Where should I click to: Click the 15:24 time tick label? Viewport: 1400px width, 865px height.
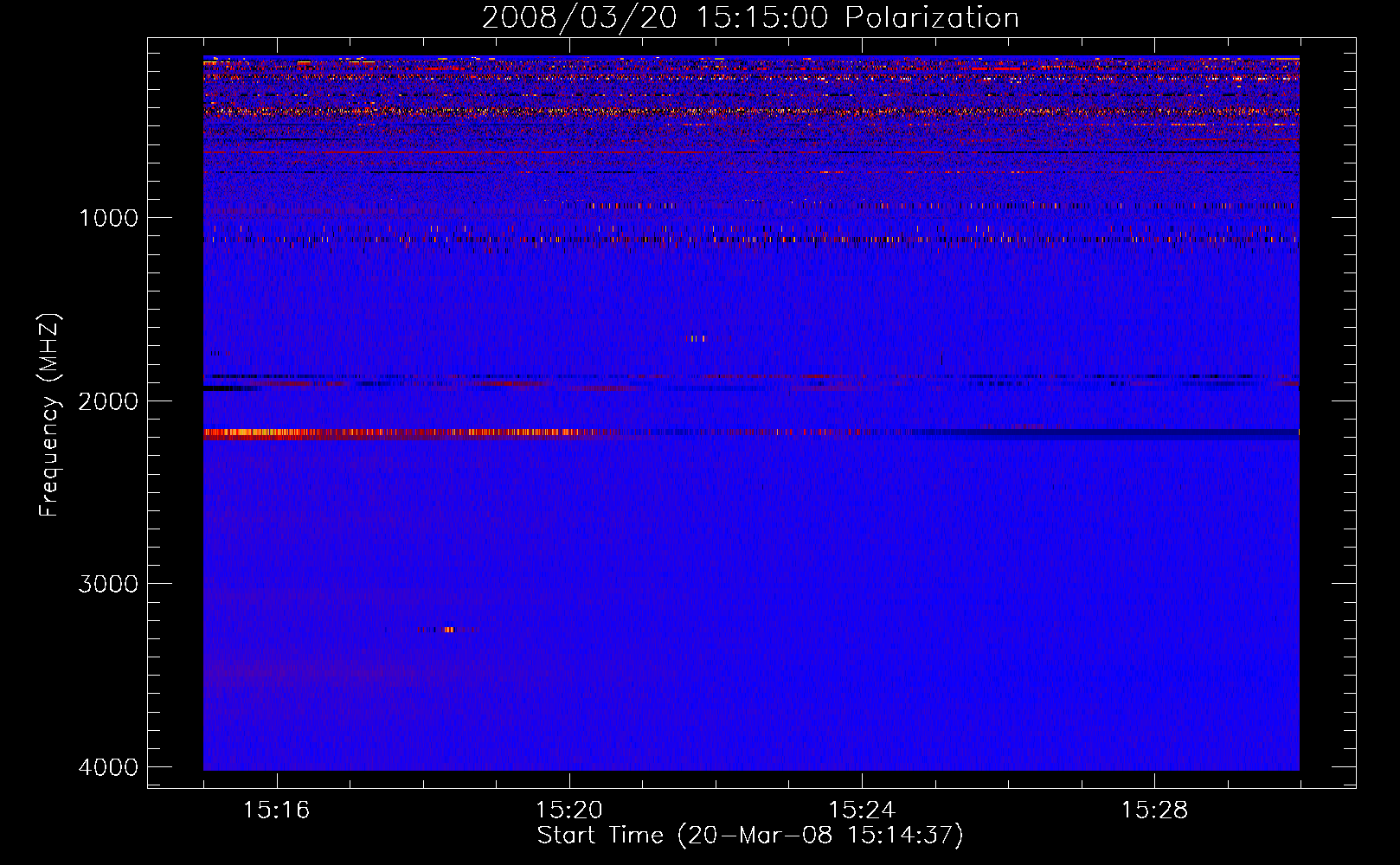pos(861,811)
